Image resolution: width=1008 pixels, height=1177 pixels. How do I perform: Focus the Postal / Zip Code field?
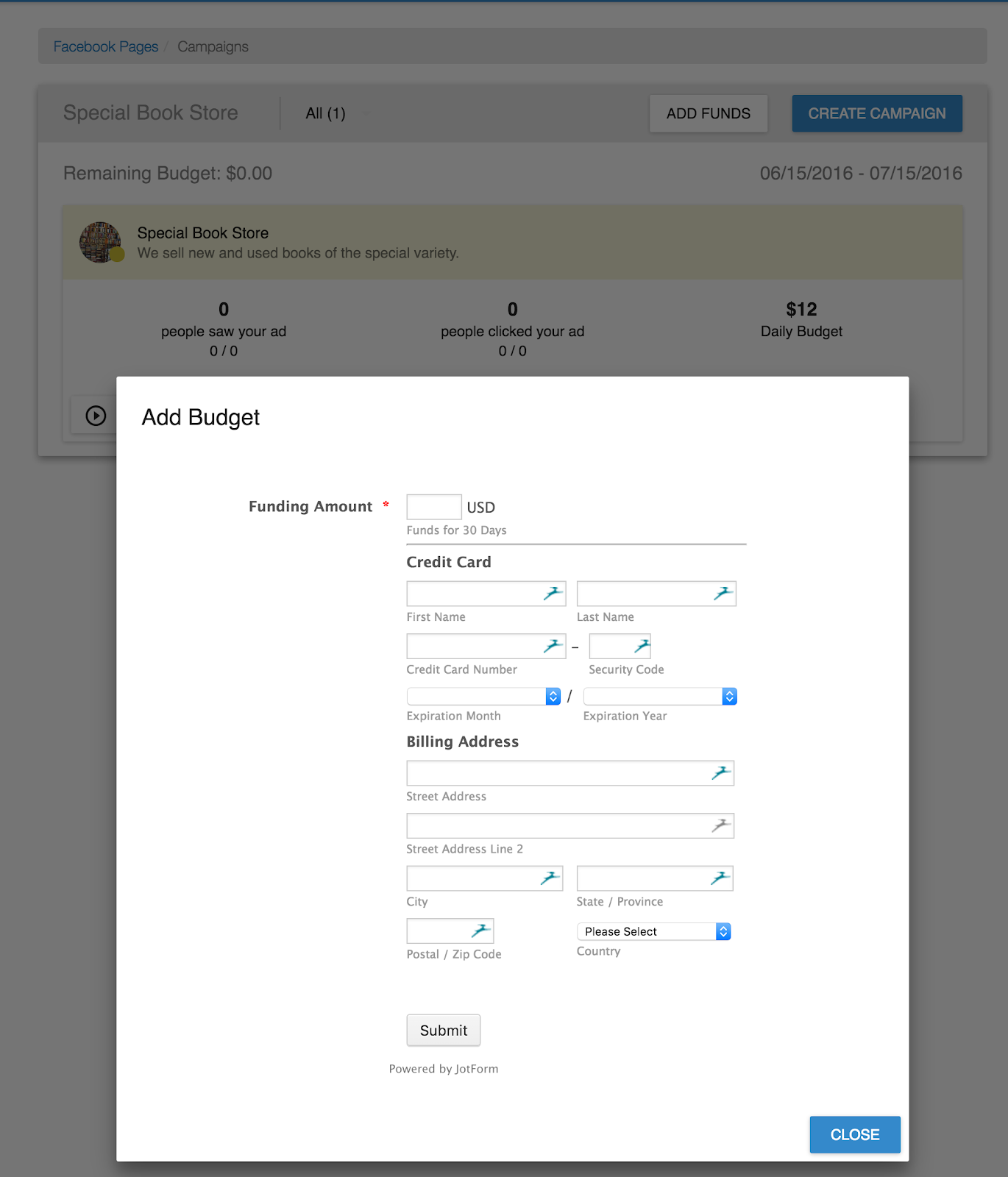[x=450, y=931]
